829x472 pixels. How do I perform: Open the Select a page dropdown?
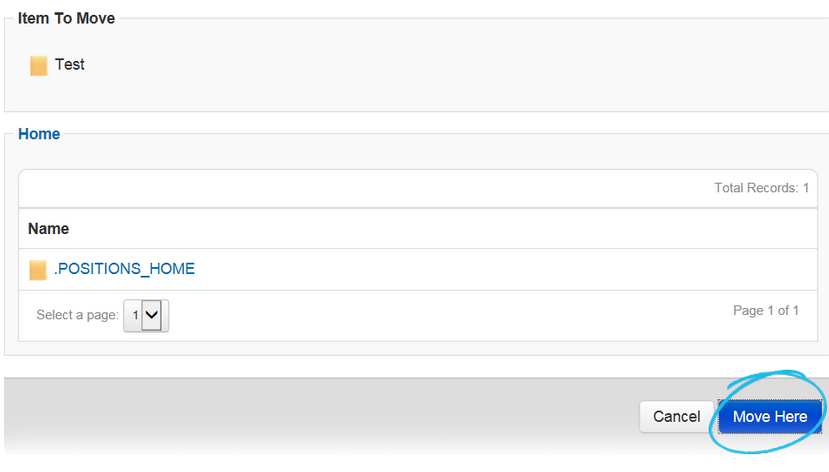pos(146,315)
